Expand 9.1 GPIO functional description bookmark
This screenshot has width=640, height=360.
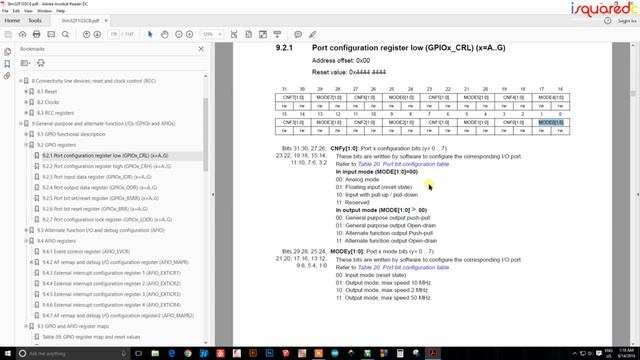(x=26, y=134)
